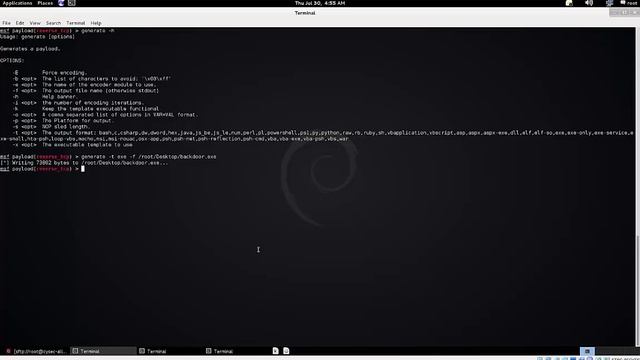Close the Terminal window
The image size is (640, 360).
(635, 12)
